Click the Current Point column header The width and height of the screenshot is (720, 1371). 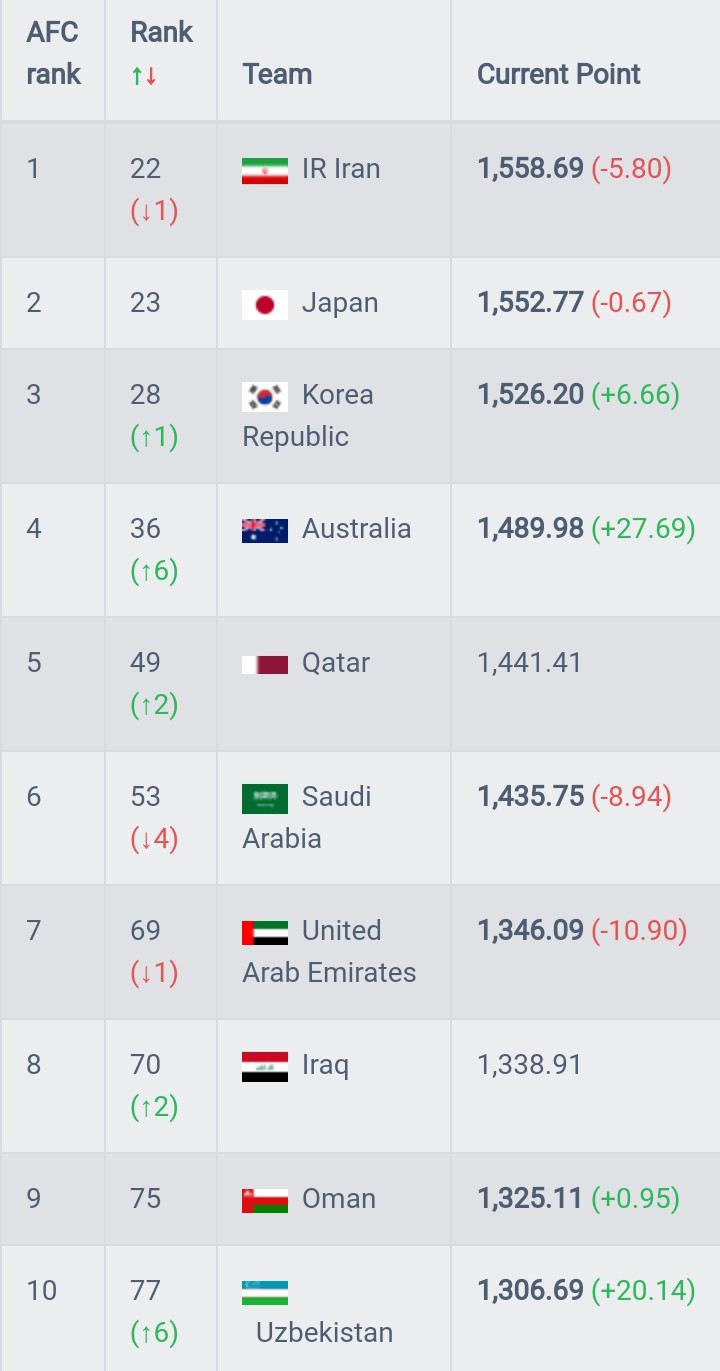559,75
